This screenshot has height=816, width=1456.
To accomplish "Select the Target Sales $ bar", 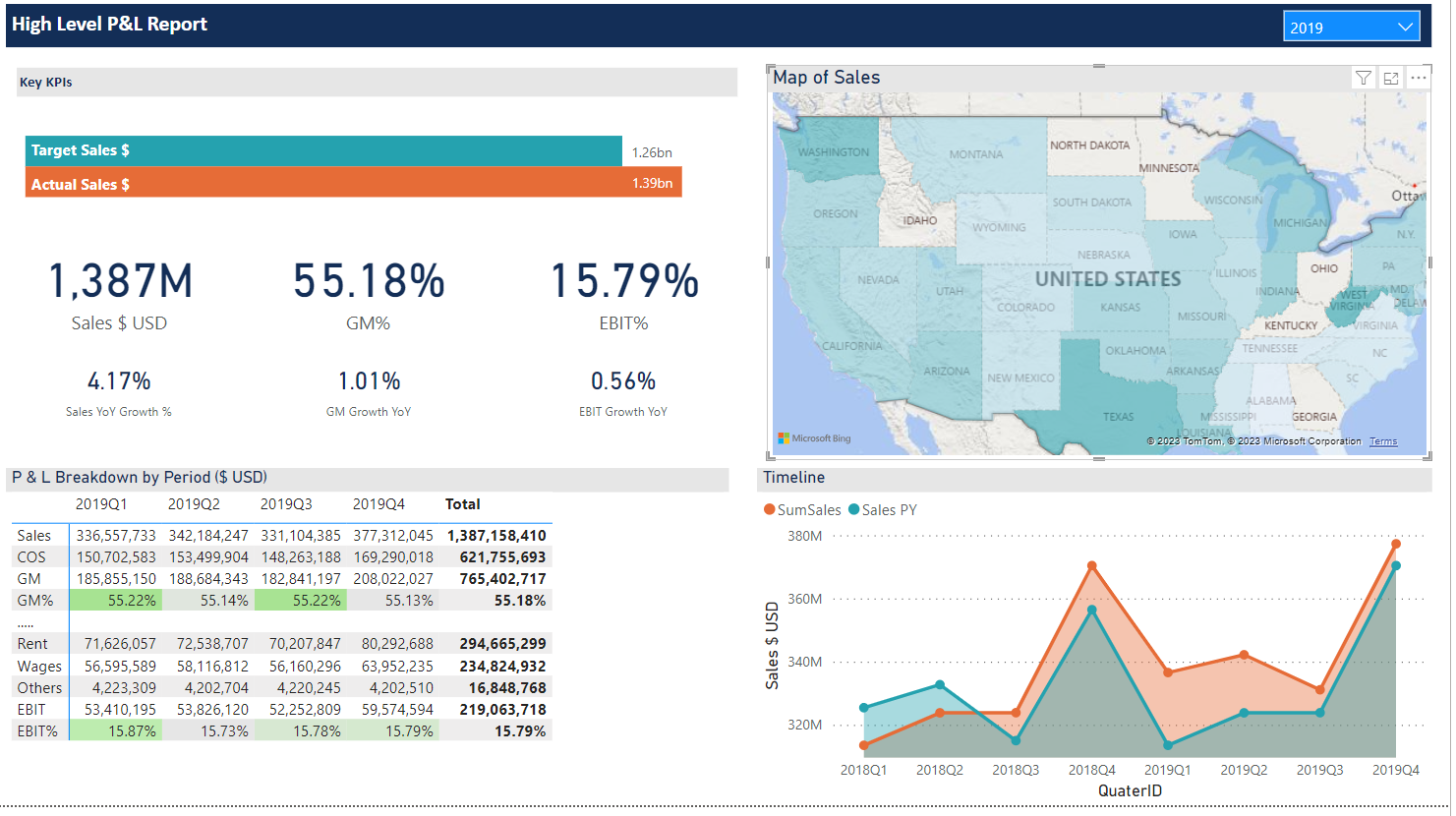I will pyautogui.click(x=323, y=150).
